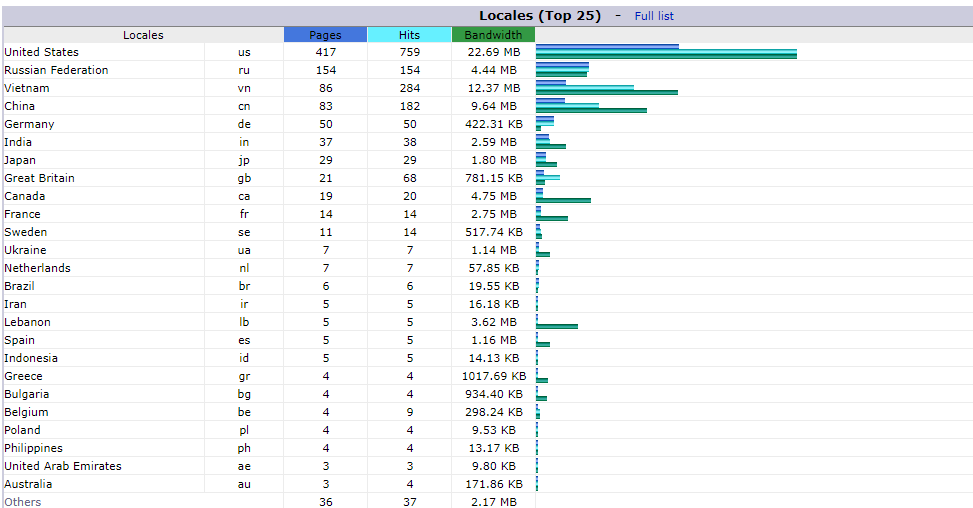
Task: Click the 422.31 KB bandwidth value
Action: tap(494, 124)
